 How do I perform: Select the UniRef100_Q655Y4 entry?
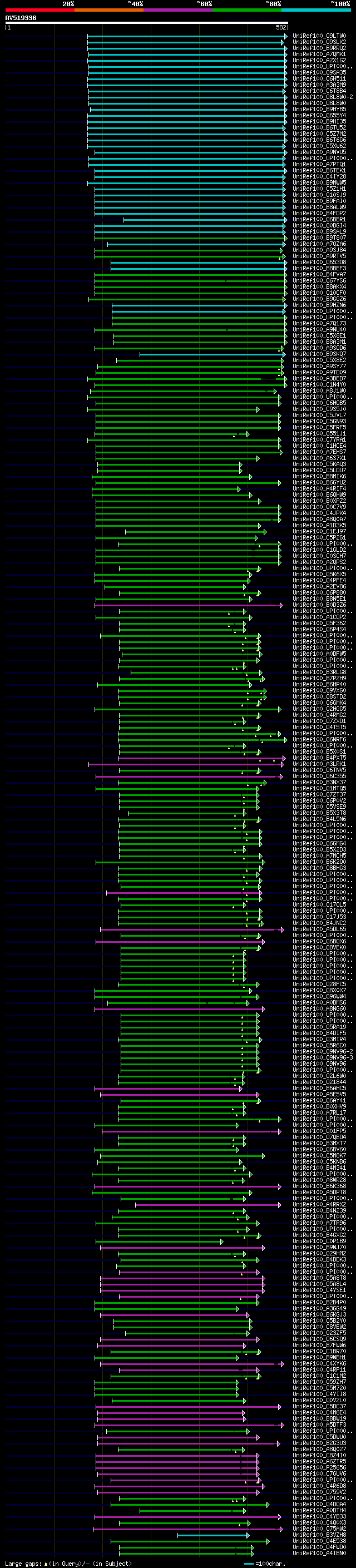click(319, 116)
